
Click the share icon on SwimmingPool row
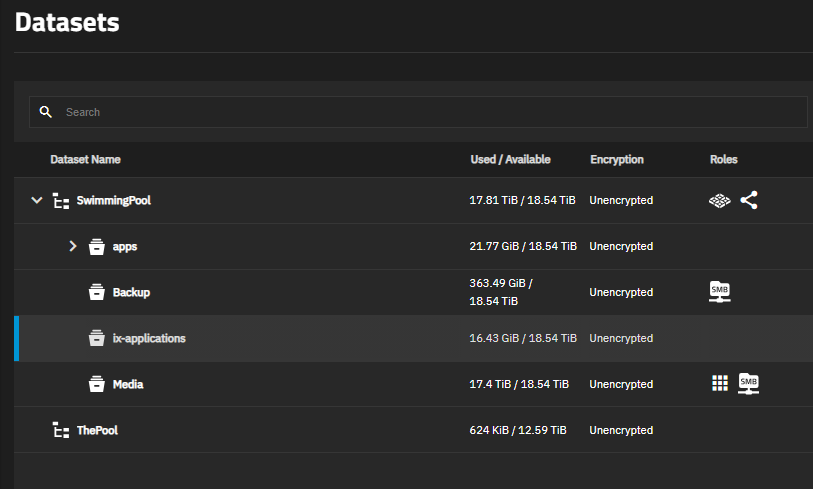tap(749, 200)
